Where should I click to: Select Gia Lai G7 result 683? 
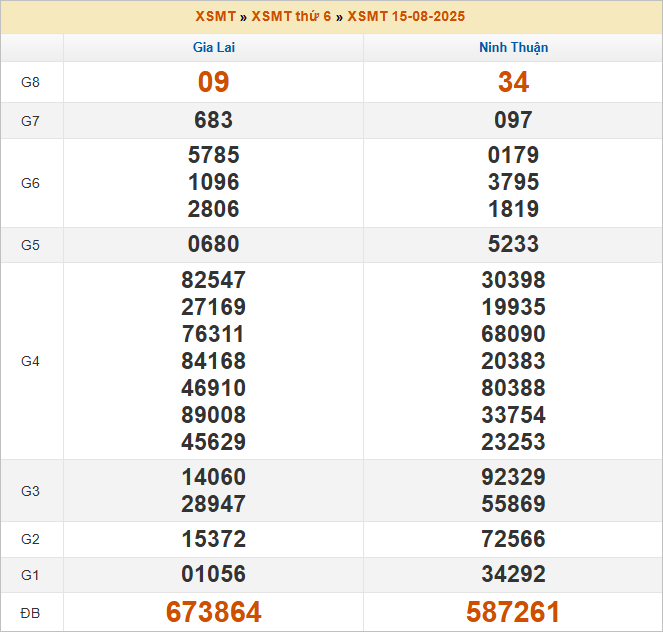pyautogui.click(x=214, y=120)
